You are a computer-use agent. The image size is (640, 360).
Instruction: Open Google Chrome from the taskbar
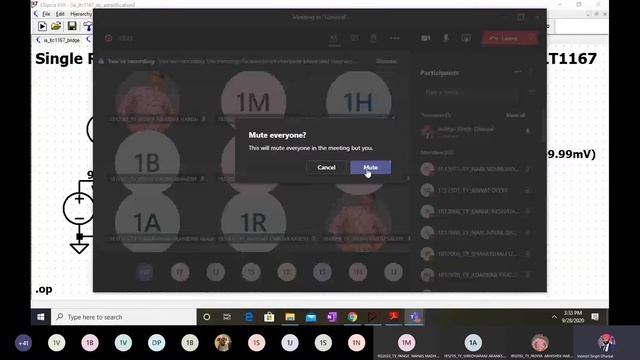point(353,317)
